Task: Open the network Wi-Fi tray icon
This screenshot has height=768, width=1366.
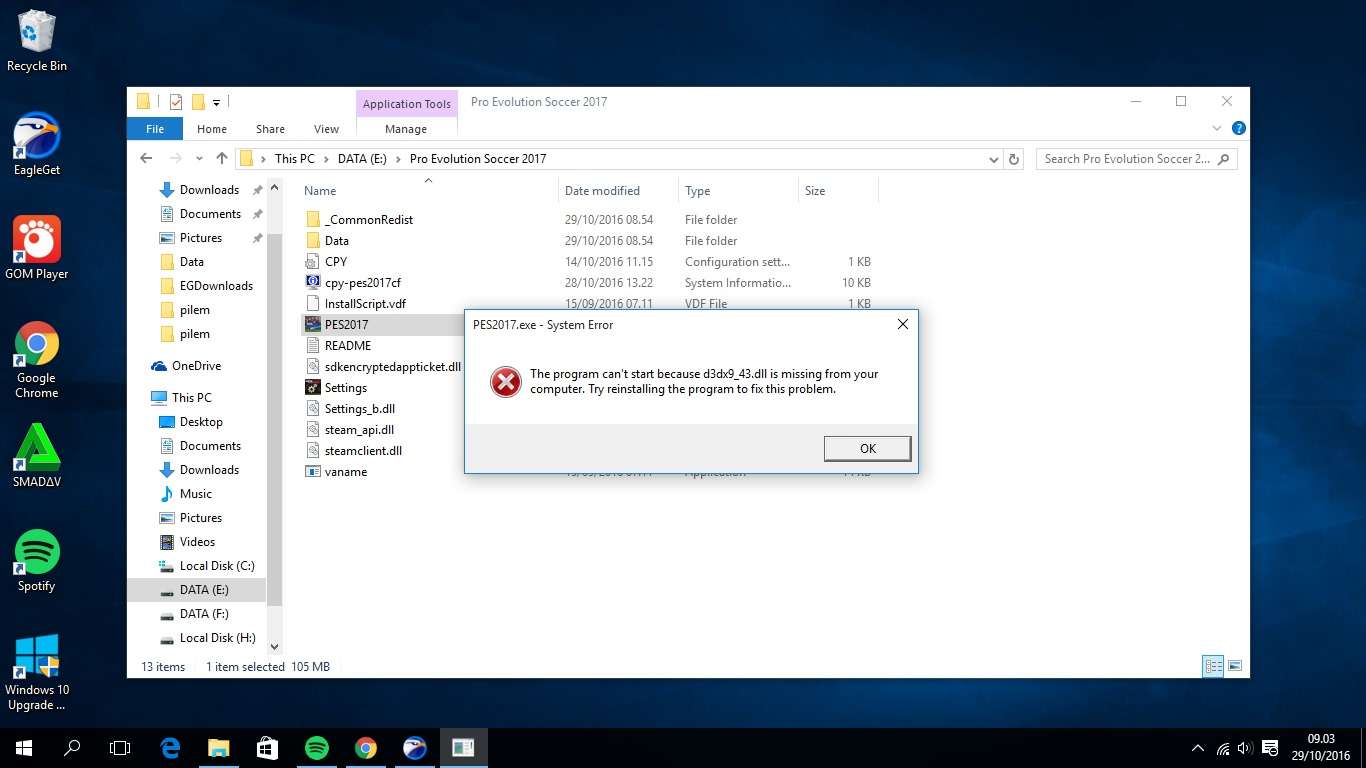Action: pyautogui.click(x=1223, y=748)
